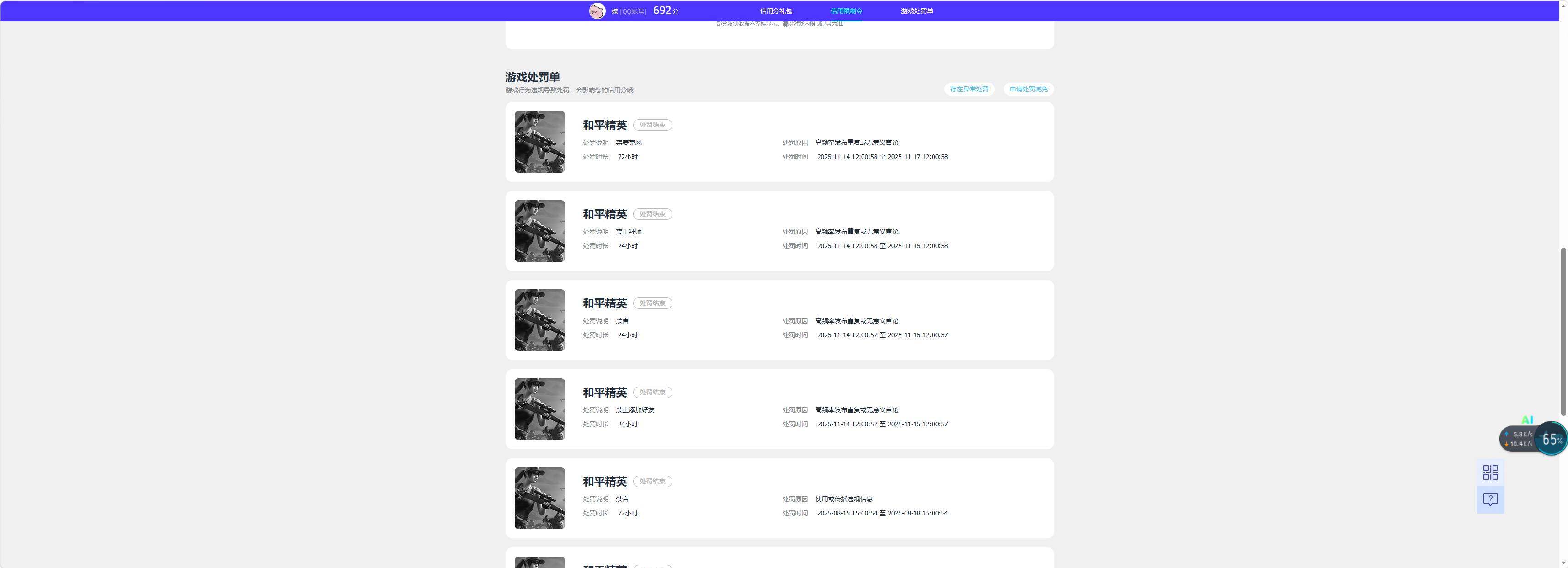This screenshot has height=568, width=1568.
Task: Open the question-mark feedback icon
Action: pos(1490,499)
